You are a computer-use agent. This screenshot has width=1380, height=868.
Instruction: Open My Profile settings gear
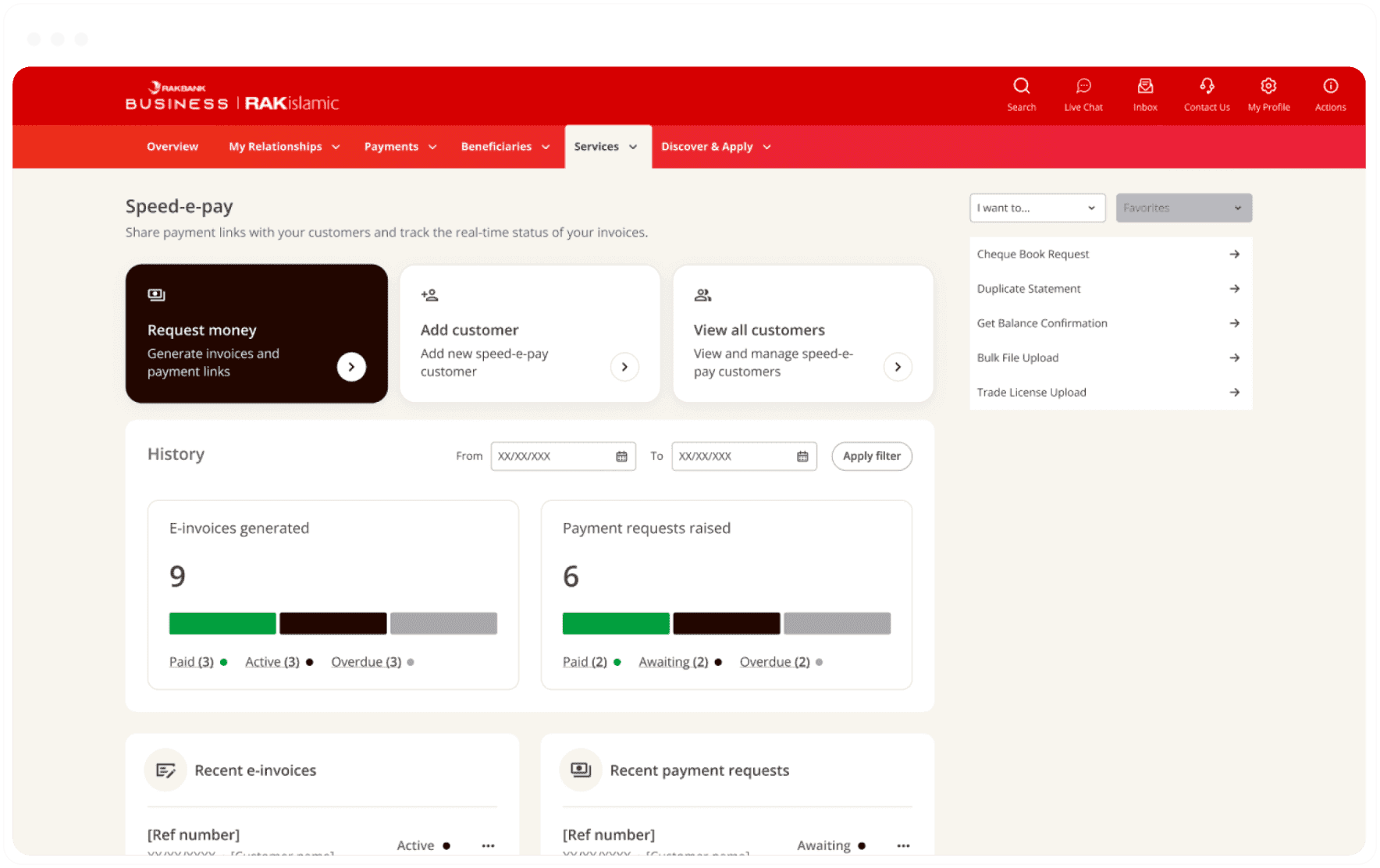1268,86
